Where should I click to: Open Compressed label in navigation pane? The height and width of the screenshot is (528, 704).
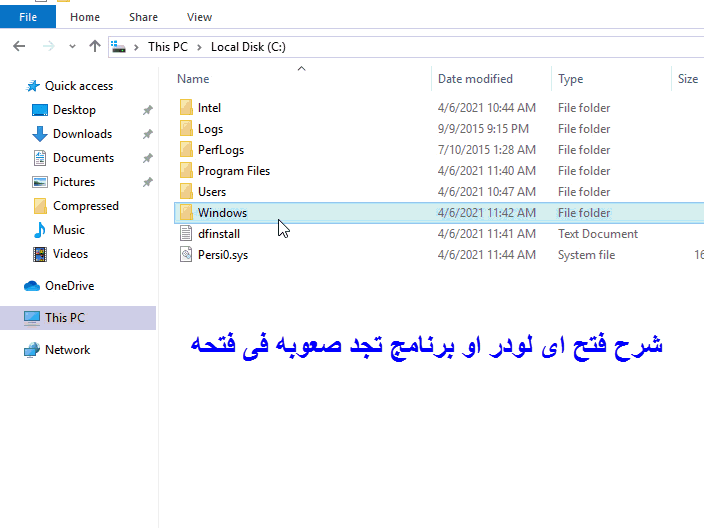tap(86, 206)
